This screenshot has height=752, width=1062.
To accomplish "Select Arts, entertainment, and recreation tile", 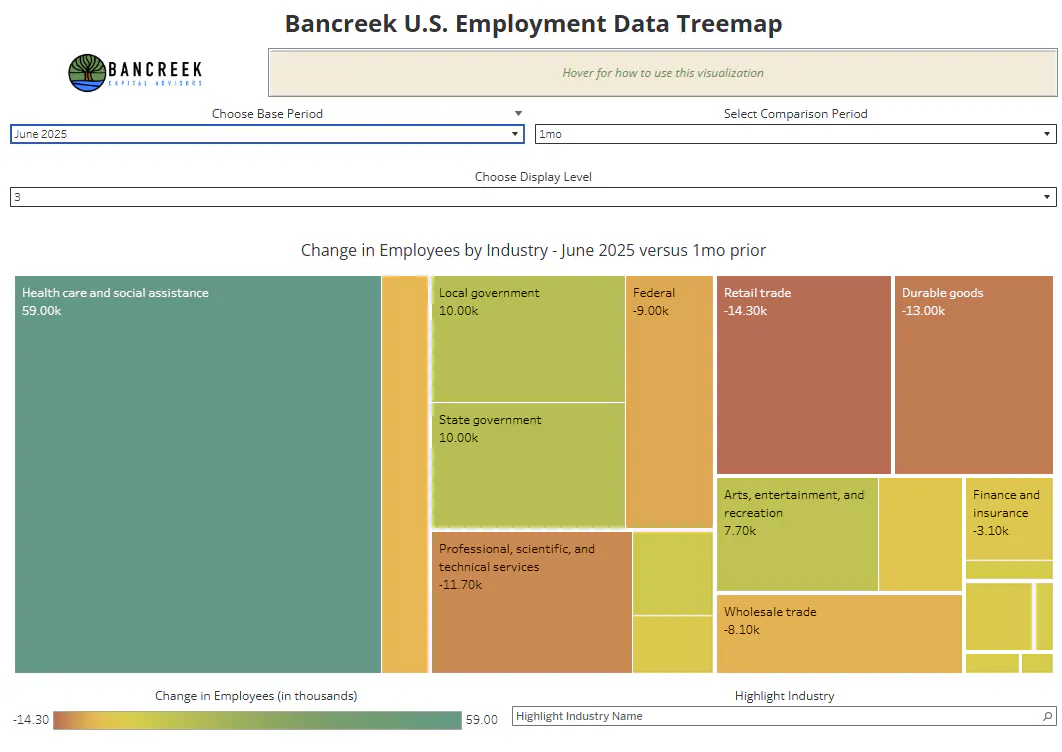I will pos(797,535).
